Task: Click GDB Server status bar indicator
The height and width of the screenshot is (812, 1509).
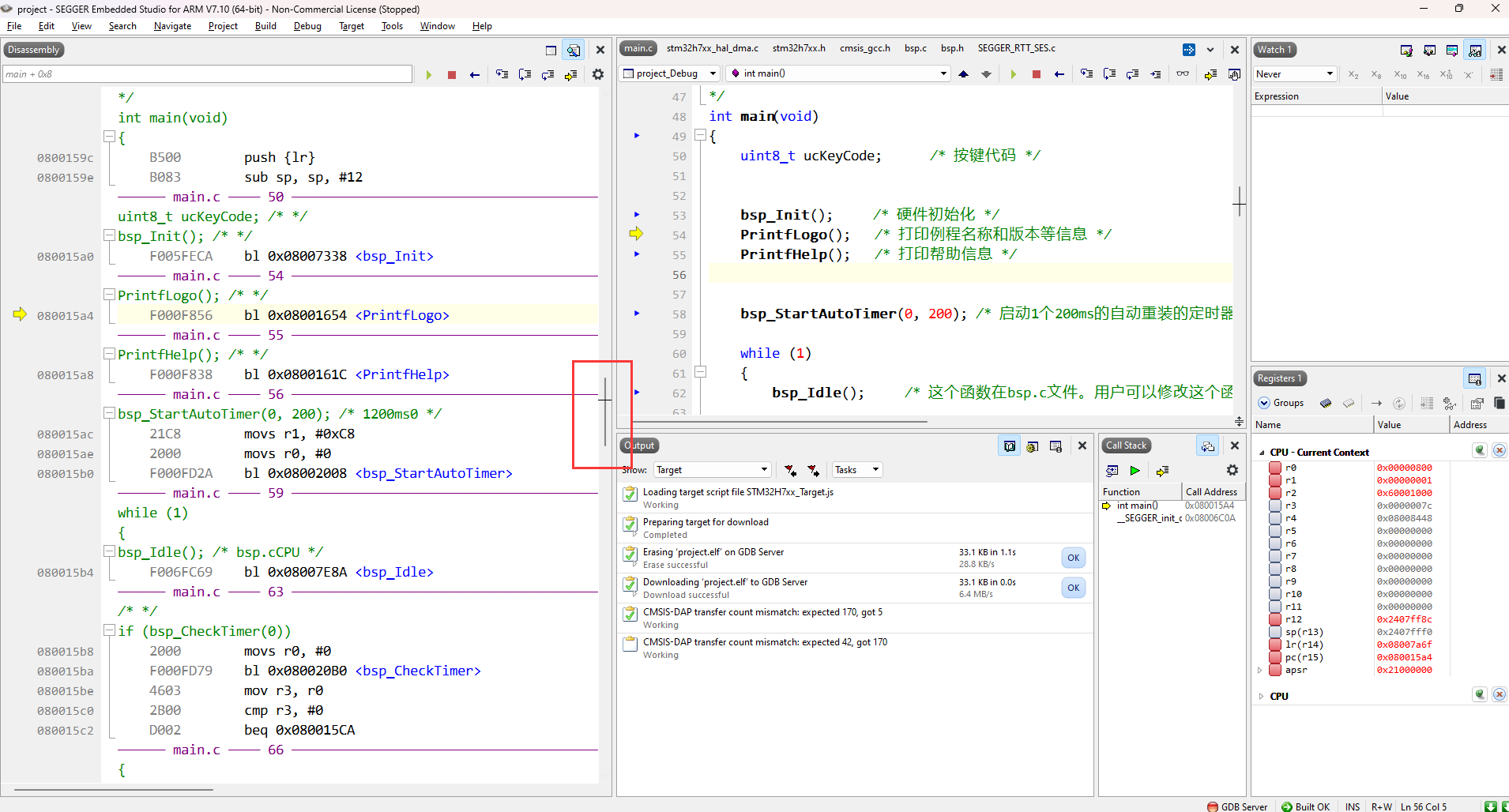Action: point(1237,806)
